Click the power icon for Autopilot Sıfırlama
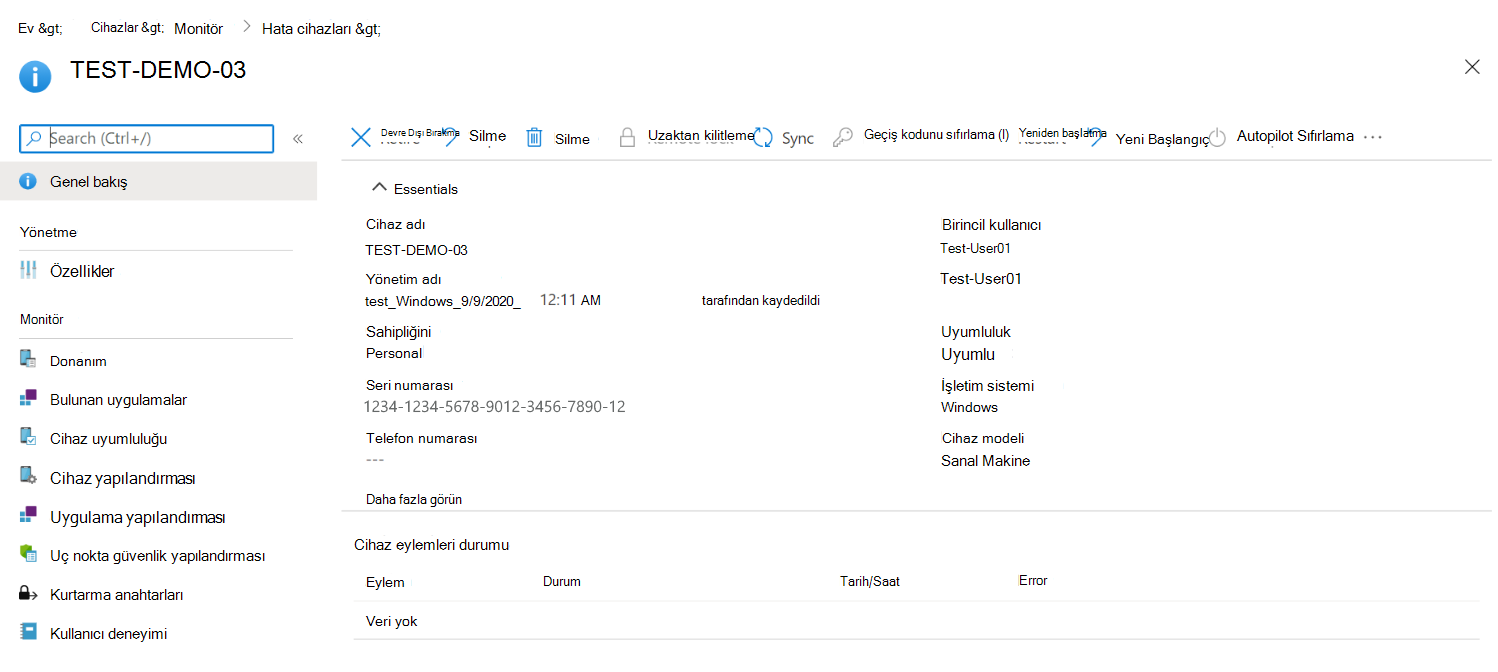 1217,138
